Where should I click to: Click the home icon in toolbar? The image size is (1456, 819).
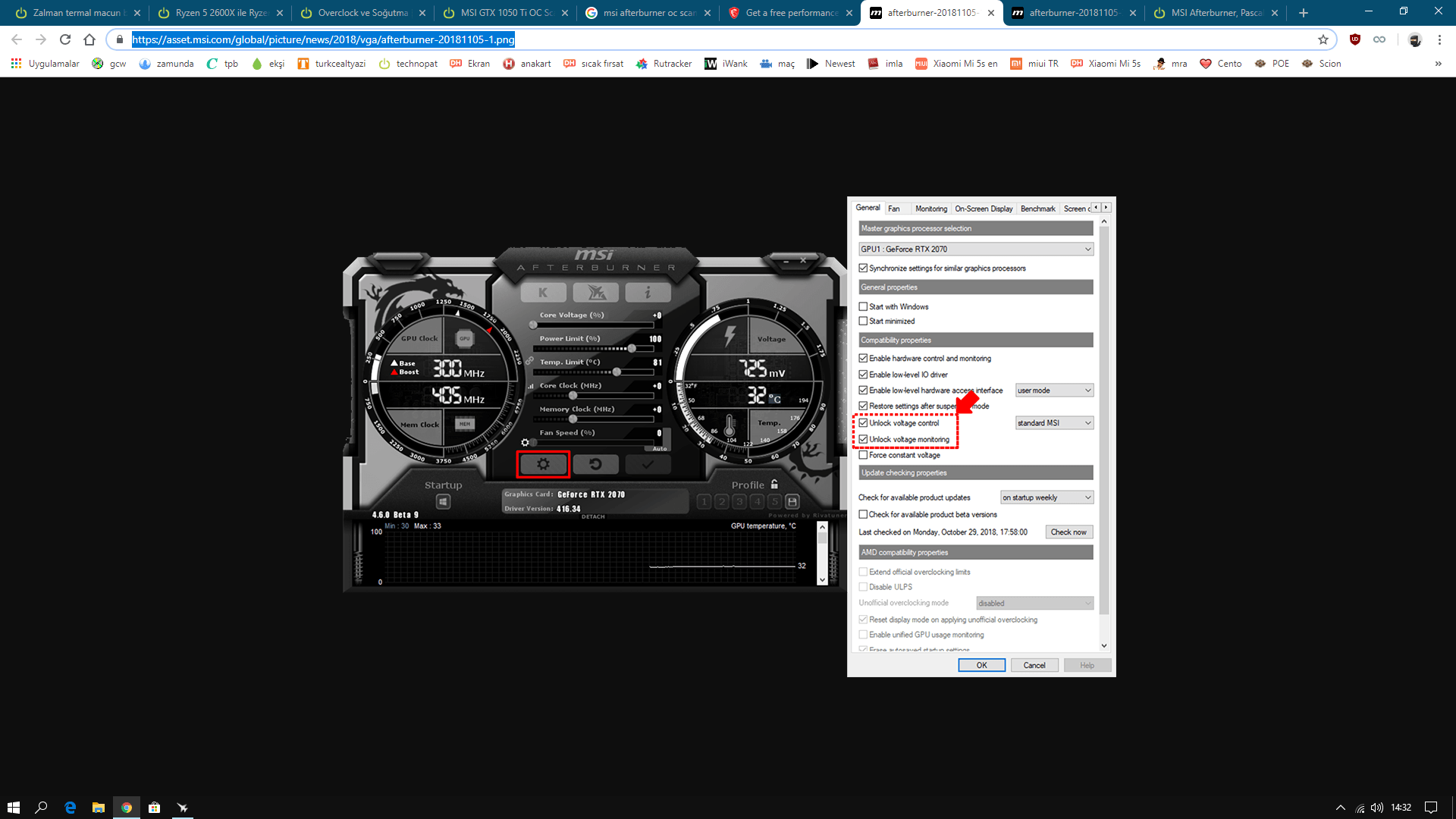coord(89,39)
